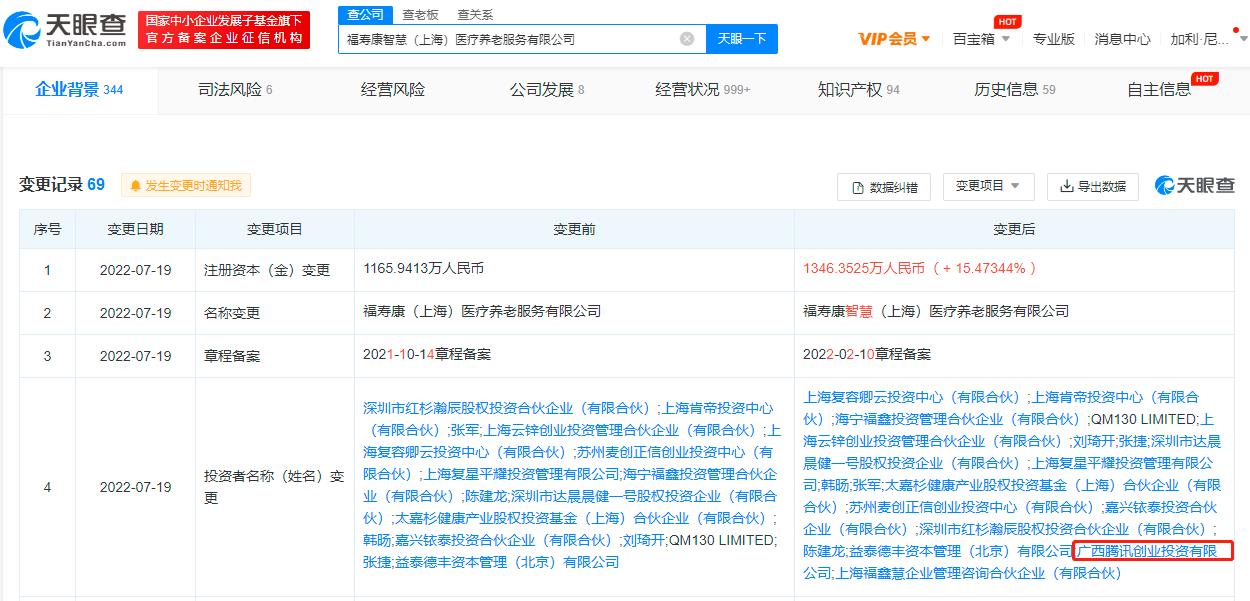1250x601 pixels.
Task: Click the 变更记录 section heading
Action: 61,185
